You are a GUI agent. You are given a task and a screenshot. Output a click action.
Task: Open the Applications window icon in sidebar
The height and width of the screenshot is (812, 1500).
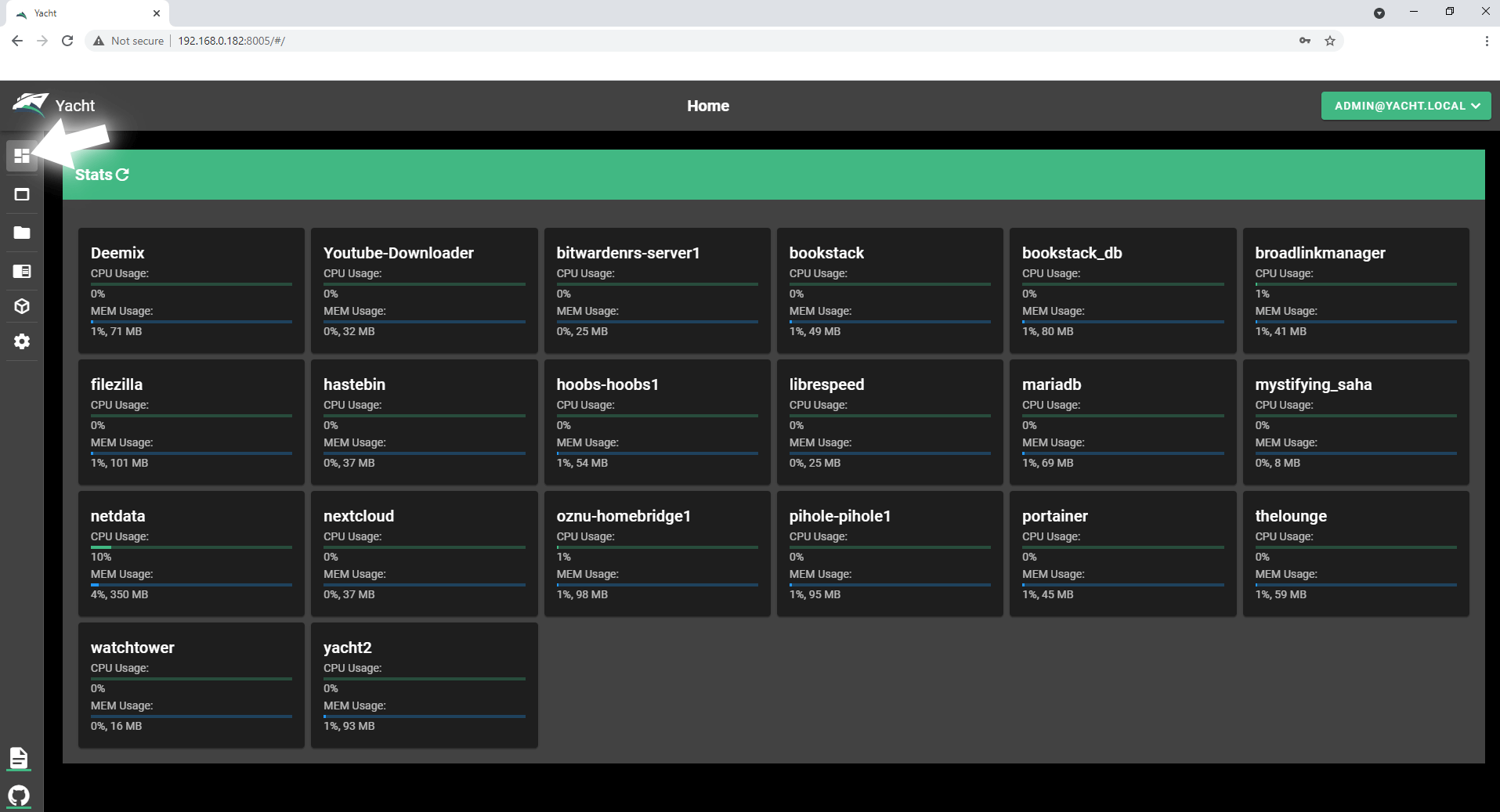(x=22, y=194)
